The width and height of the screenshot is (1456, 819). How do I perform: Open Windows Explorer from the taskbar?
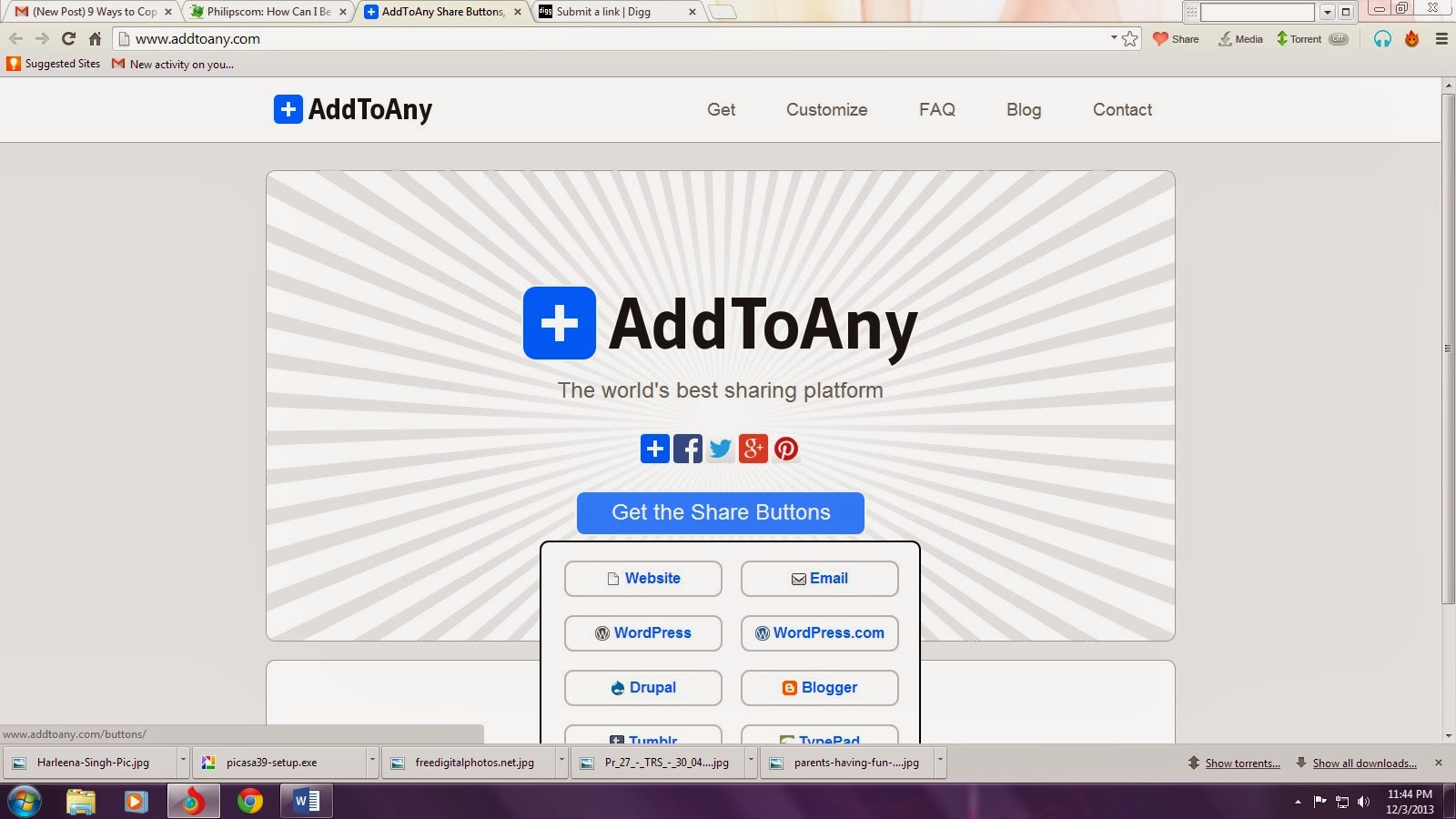tap(81, 802)
